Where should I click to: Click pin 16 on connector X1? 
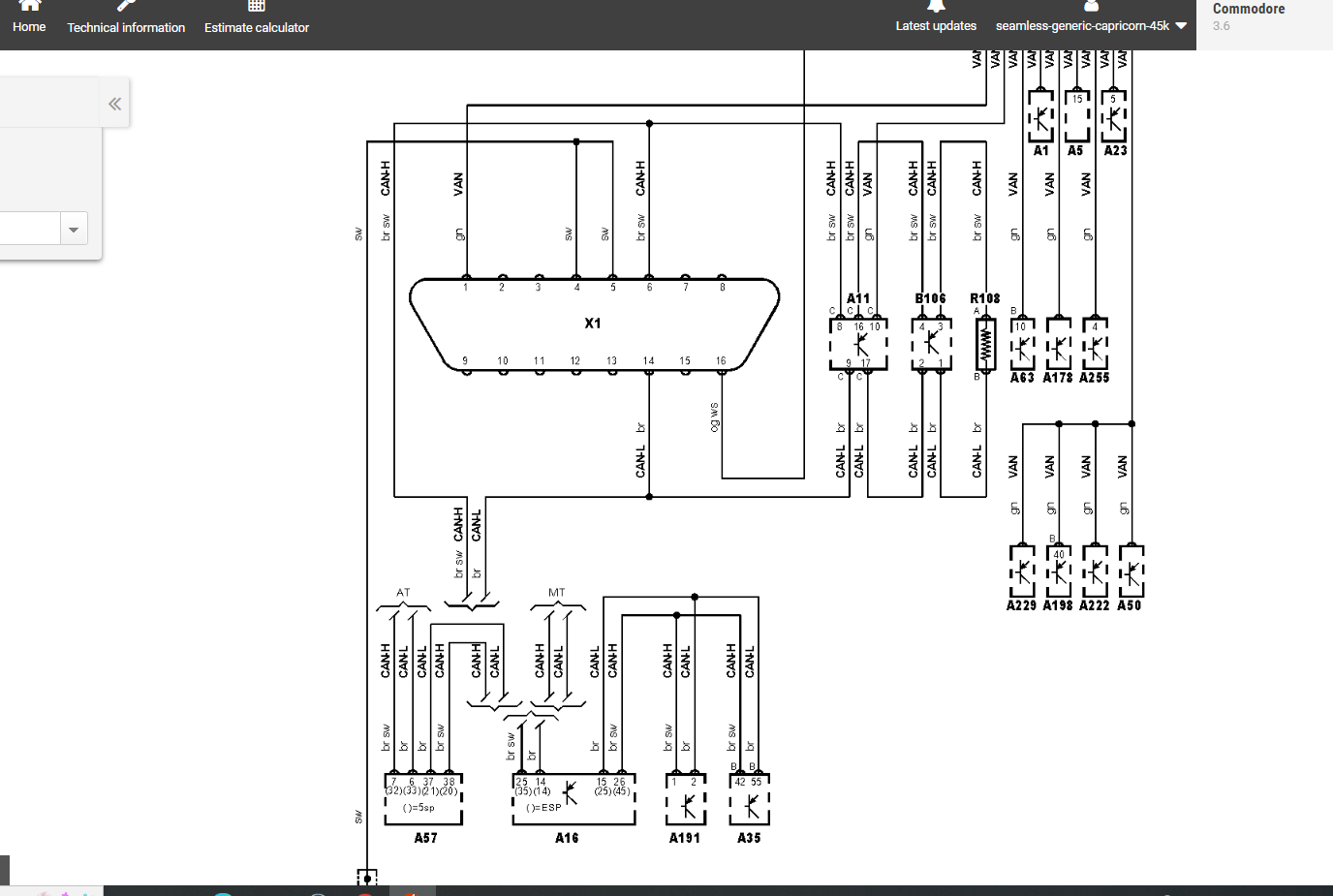pyautogui.click(x=721, y=361)
